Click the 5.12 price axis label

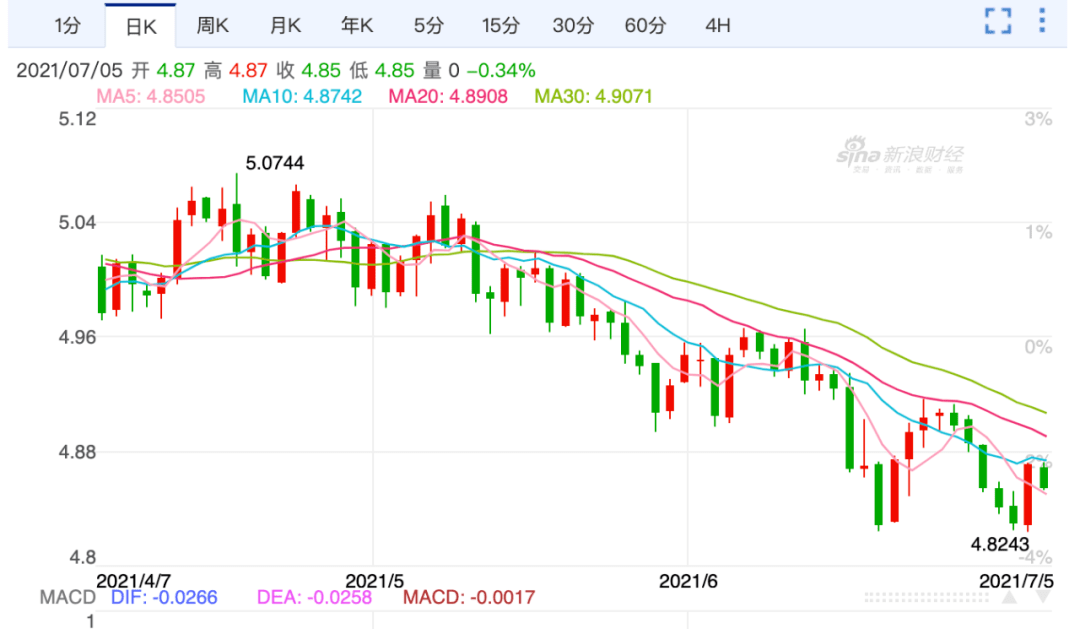pos(77,119)
